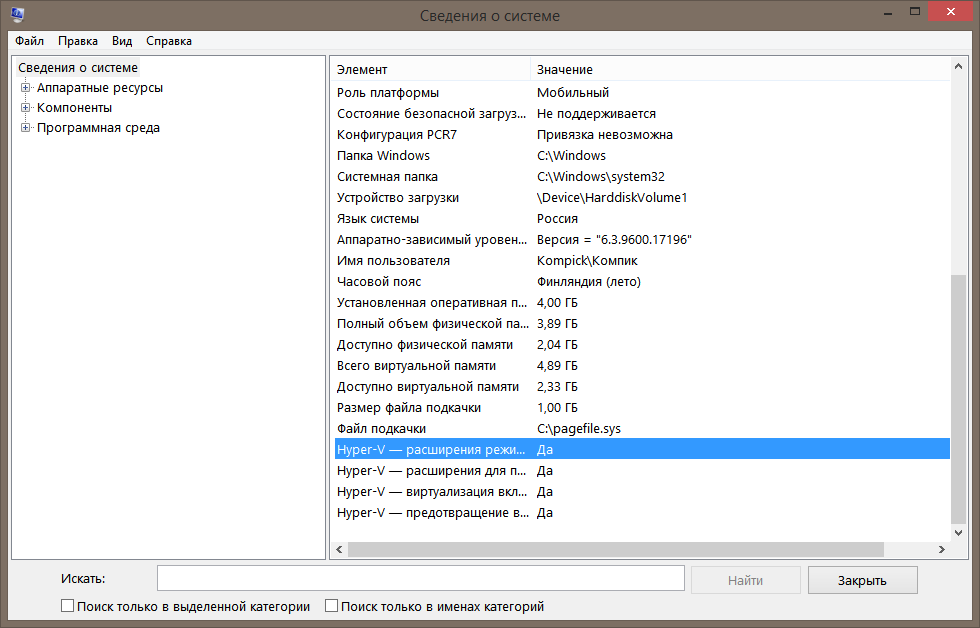Click the System Information app icon in title bar
Screen dimensions: 980x628
(18, 14)
